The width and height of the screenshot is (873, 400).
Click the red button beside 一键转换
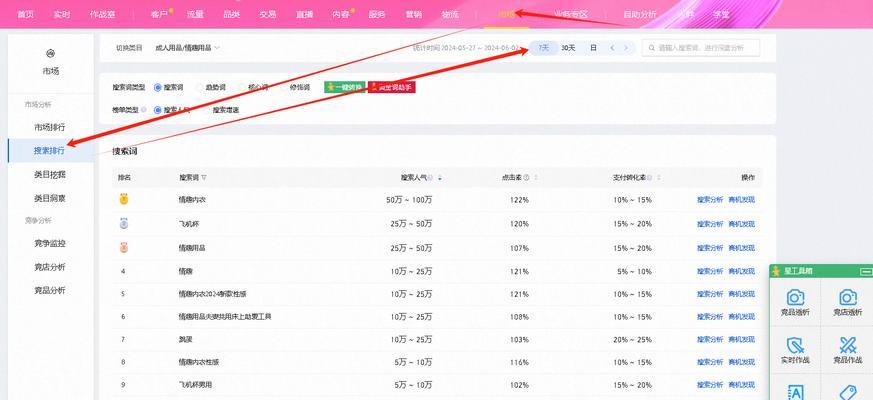point(392,87)
